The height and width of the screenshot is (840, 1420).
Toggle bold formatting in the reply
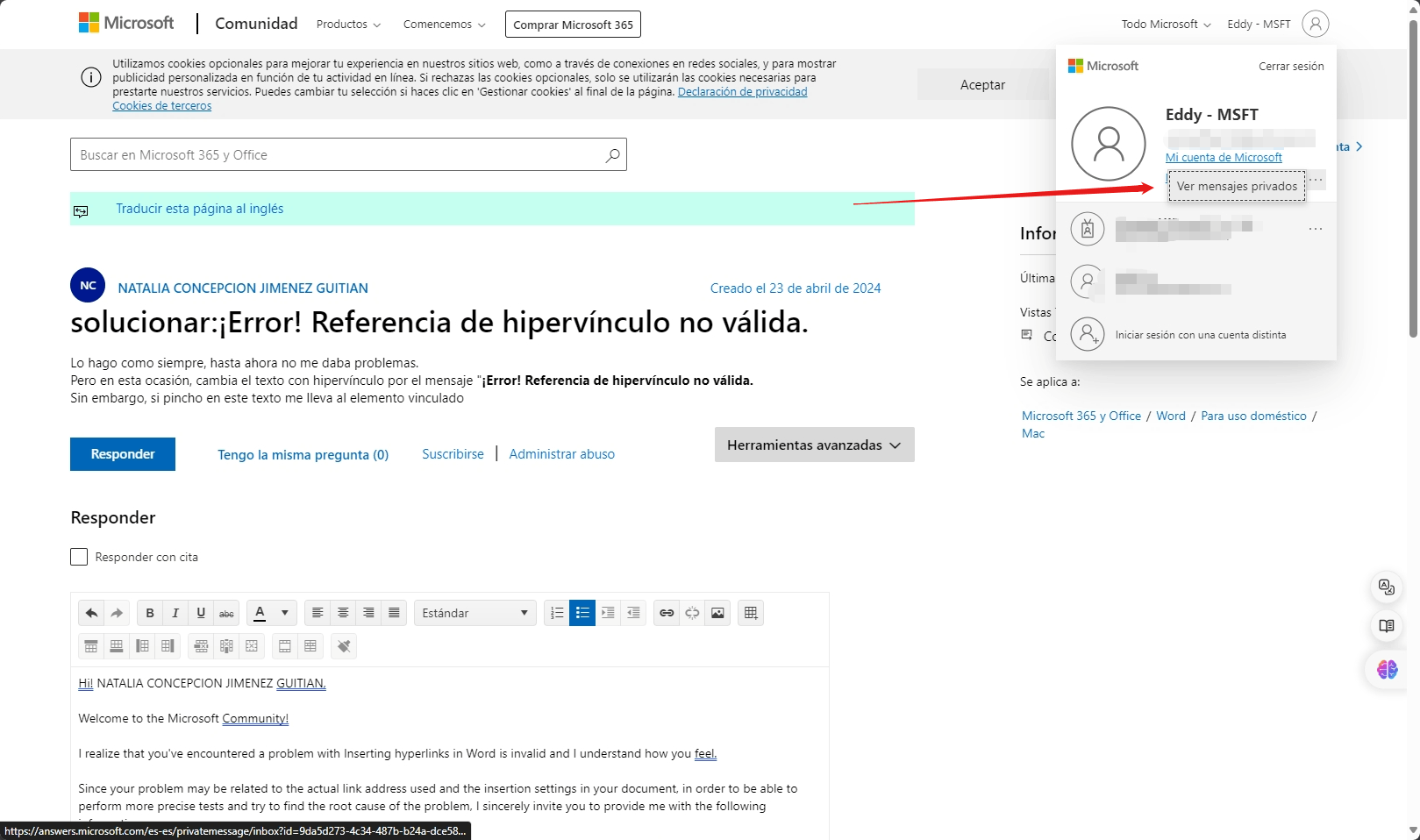[x=150, y=613]
